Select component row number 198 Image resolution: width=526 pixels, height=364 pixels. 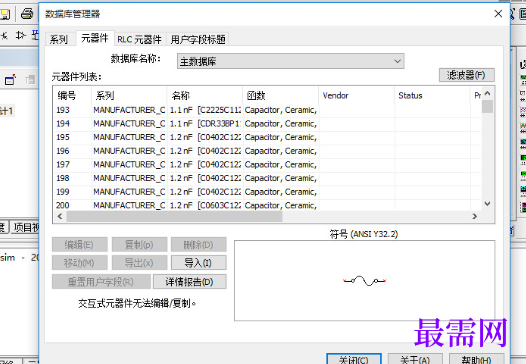point(267,178)
